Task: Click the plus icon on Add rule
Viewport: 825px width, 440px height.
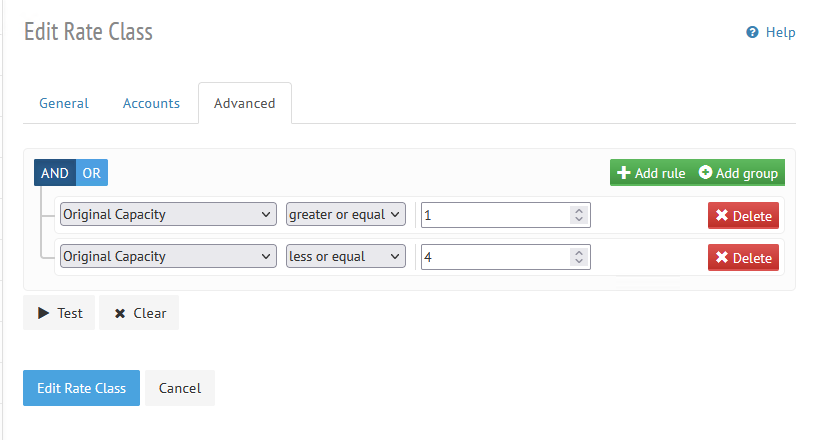Action: 623,173
